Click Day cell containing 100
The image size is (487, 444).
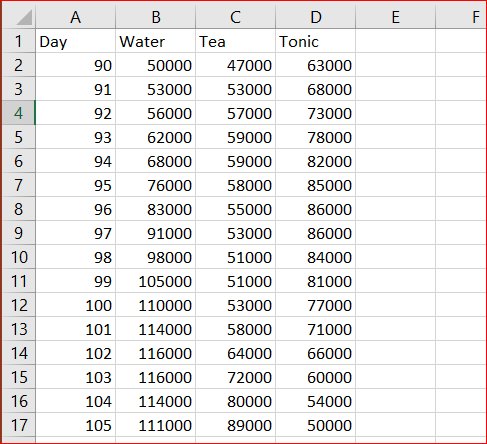(75, 305)
